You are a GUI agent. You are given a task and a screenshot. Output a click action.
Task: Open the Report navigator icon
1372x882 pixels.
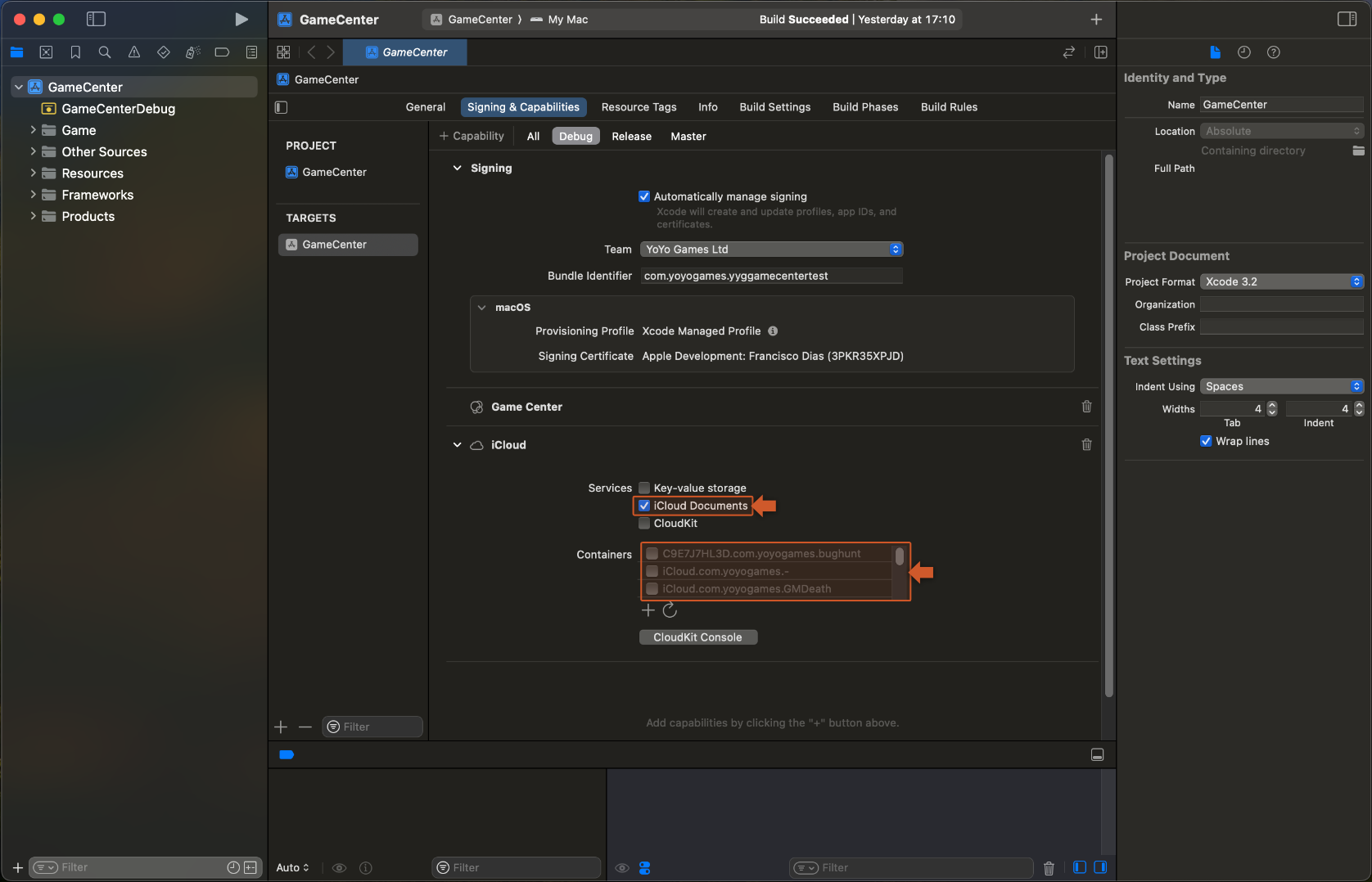[x=251, y=52]
